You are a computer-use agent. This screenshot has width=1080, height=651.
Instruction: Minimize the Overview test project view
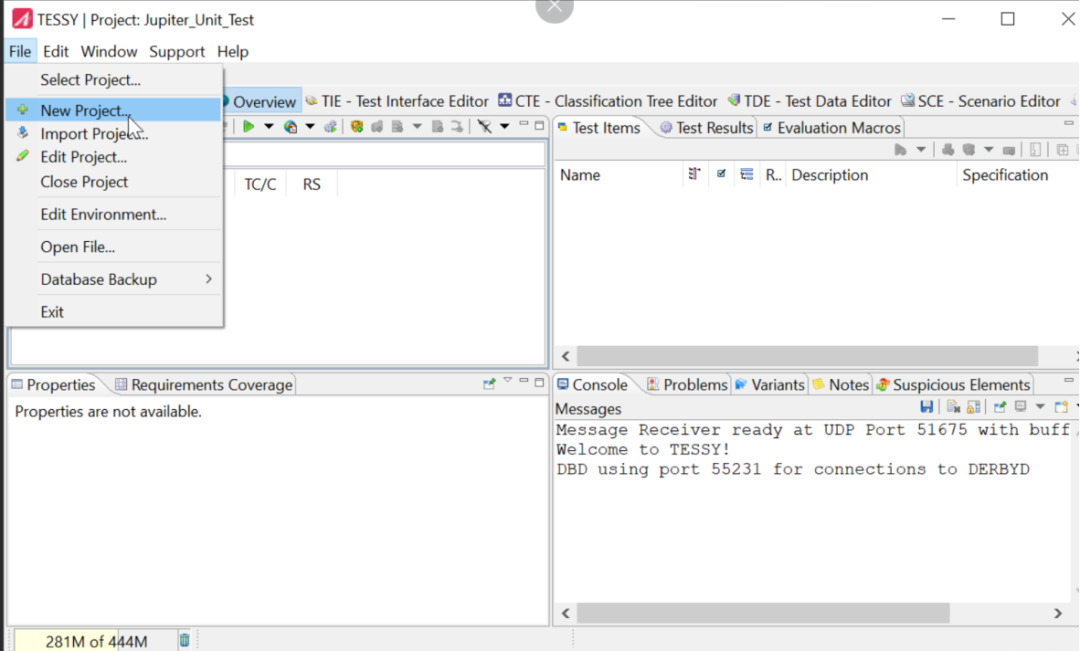pyautogui.click(x=523, y=125)
